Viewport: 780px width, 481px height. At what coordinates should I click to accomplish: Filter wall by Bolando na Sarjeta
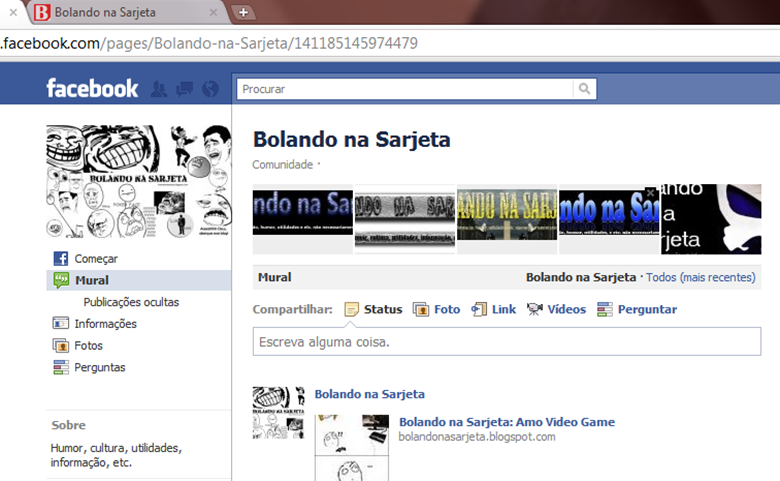581,277
